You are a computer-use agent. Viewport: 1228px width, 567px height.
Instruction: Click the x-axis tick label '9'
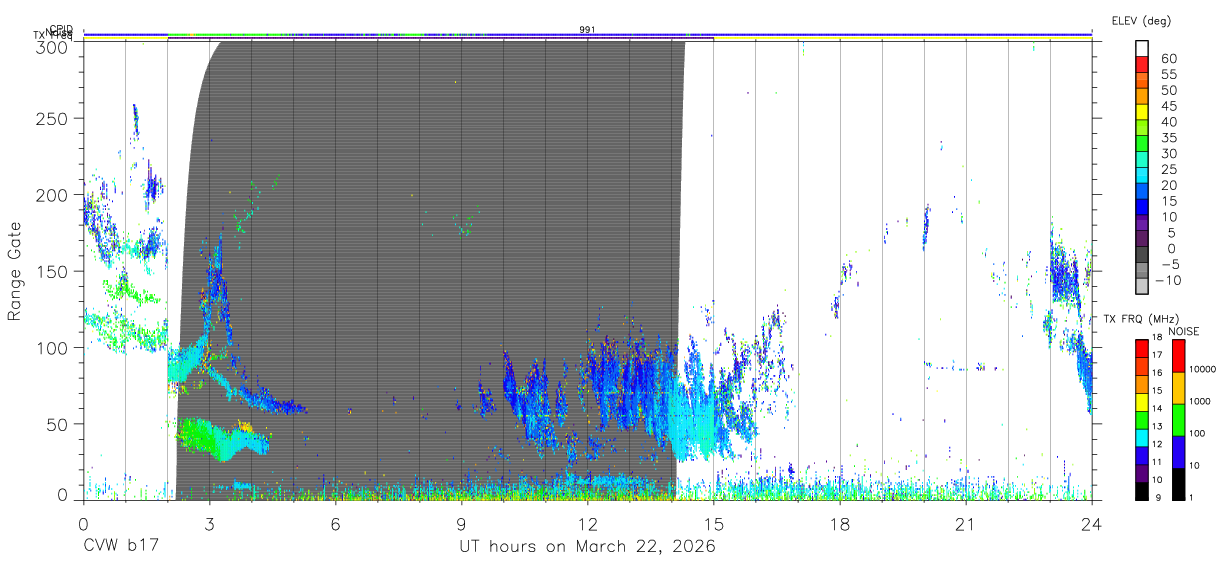(x=461, y=524)
